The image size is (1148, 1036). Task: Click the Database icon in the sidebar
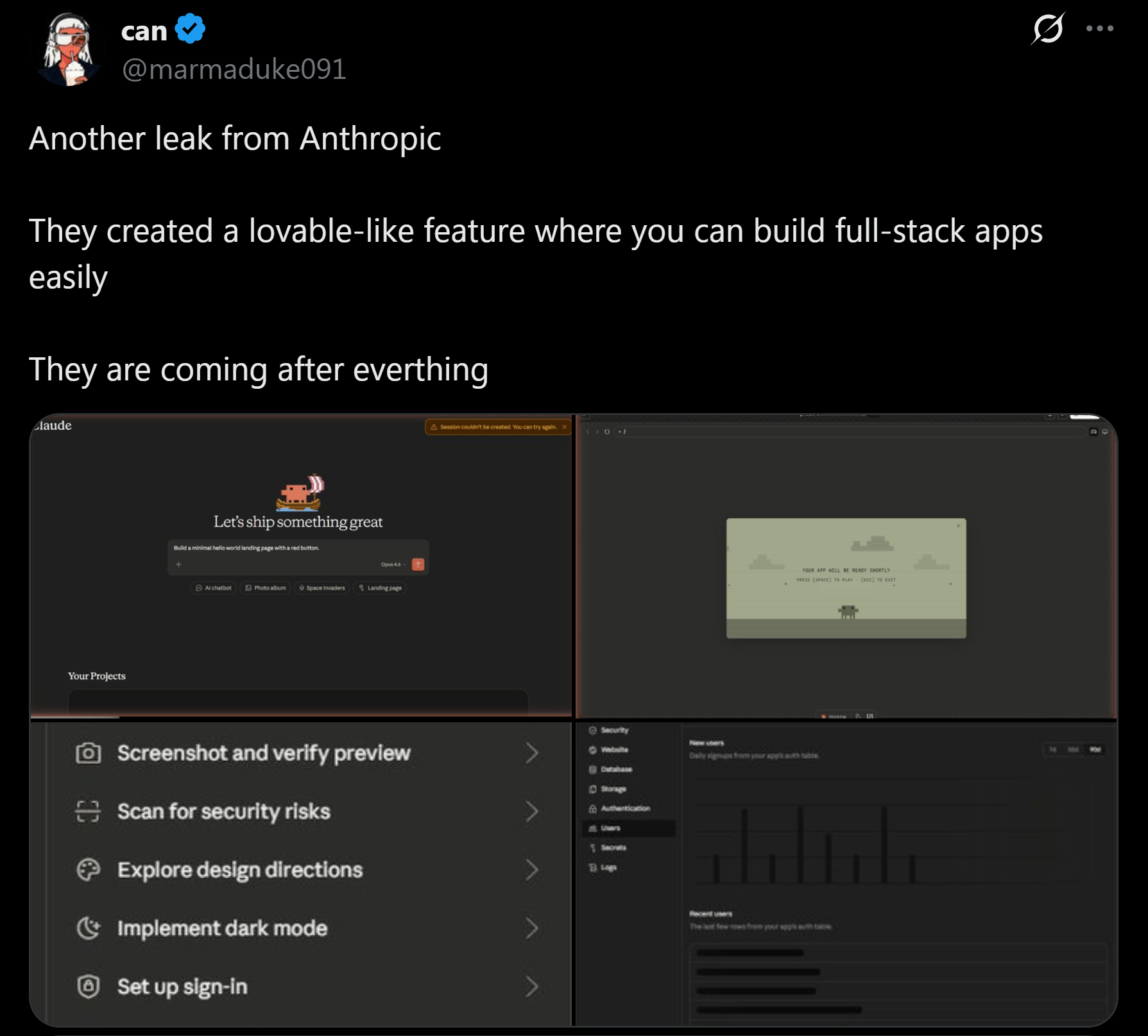[593, 769]
